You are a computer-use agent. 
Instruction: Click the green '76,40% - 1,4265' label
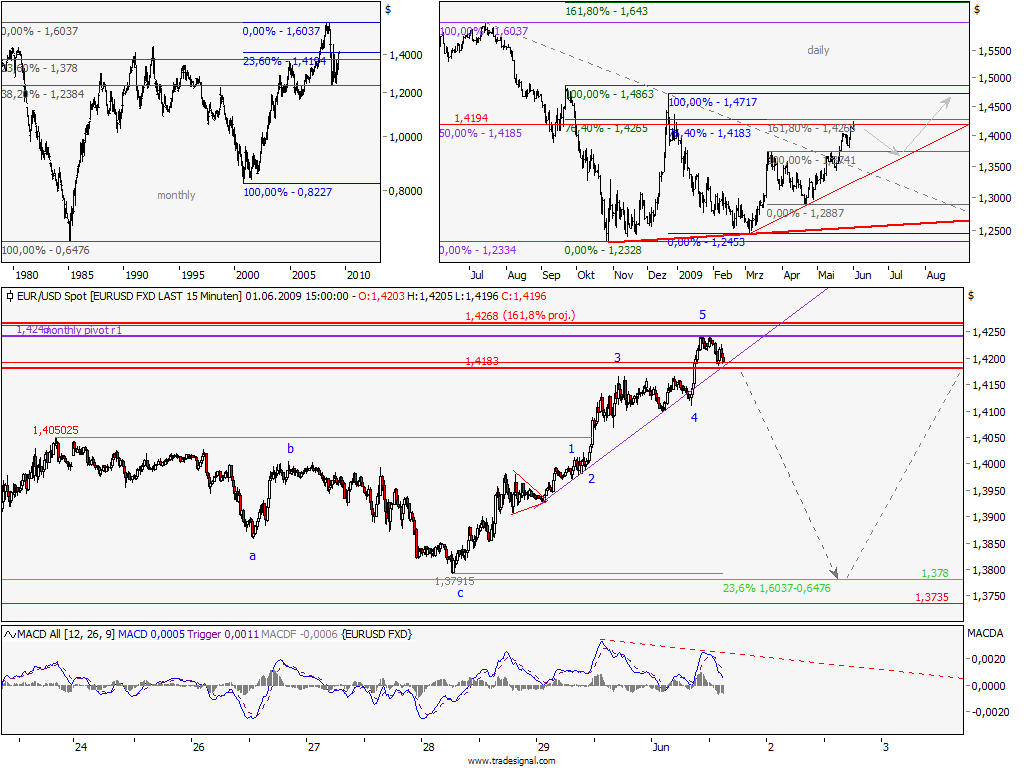click(607, 129)
